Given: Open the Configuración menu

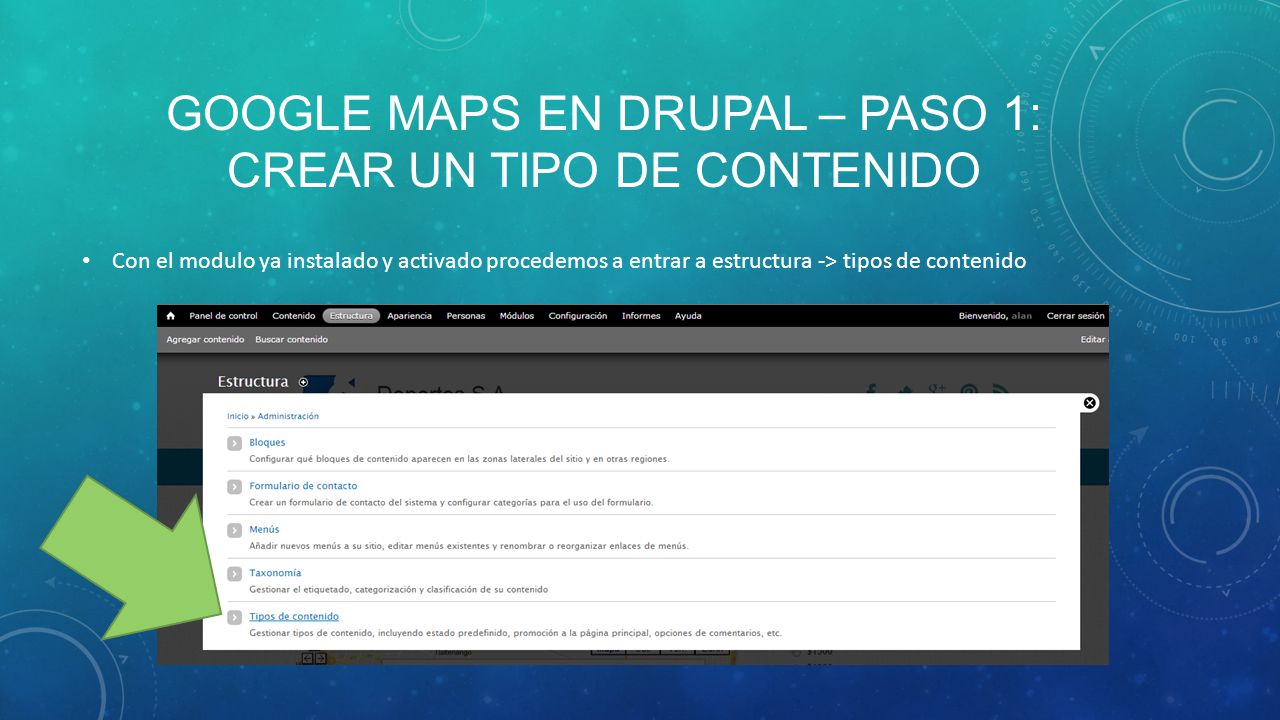Looking at the screenshot, I should tap(578, 316).
